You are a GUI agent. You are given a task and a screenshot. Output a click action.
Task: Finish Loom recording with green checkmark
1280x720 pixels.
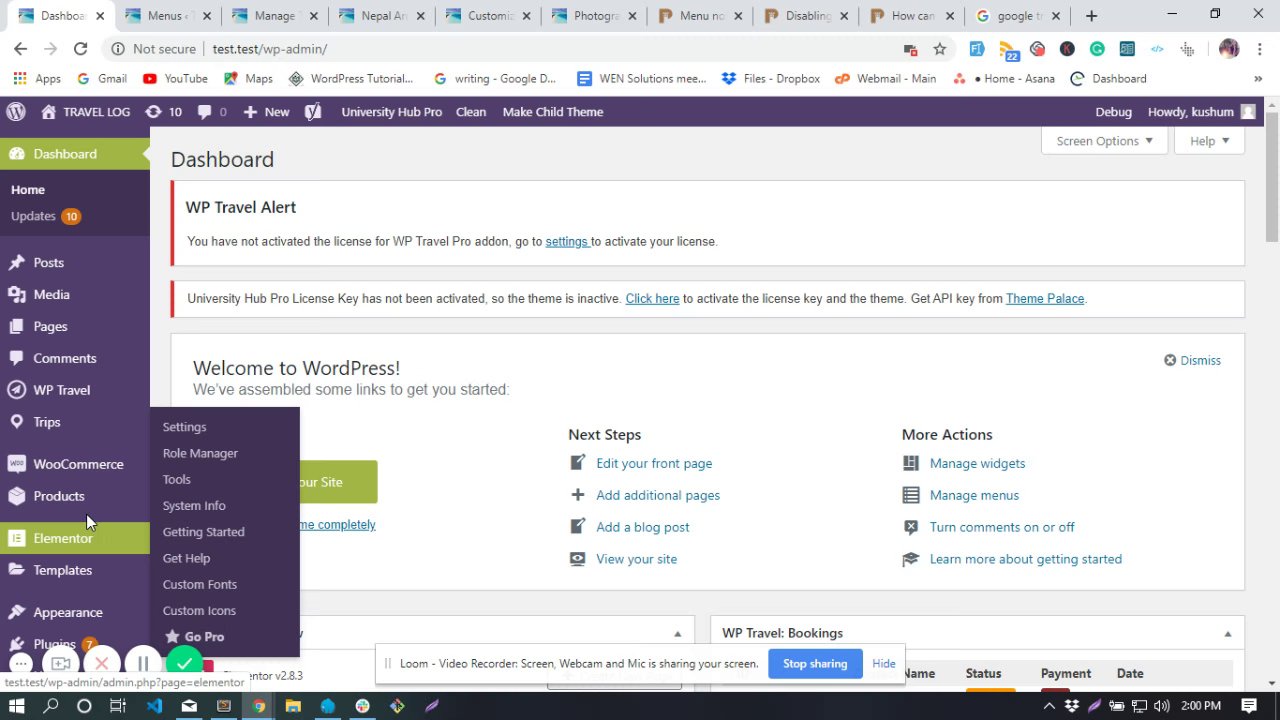click(184, 663)
